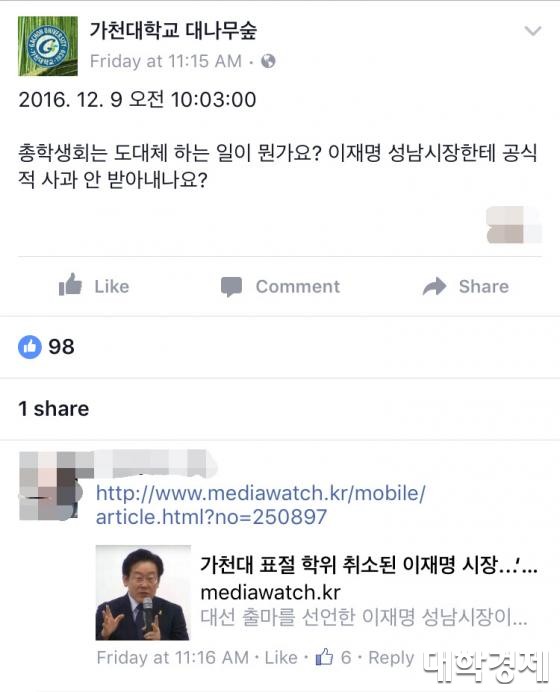Viewport: 560px width, 692px height.
Task: Click the Friday at 11:15 AM timestamp
Action: click(166, 61)
